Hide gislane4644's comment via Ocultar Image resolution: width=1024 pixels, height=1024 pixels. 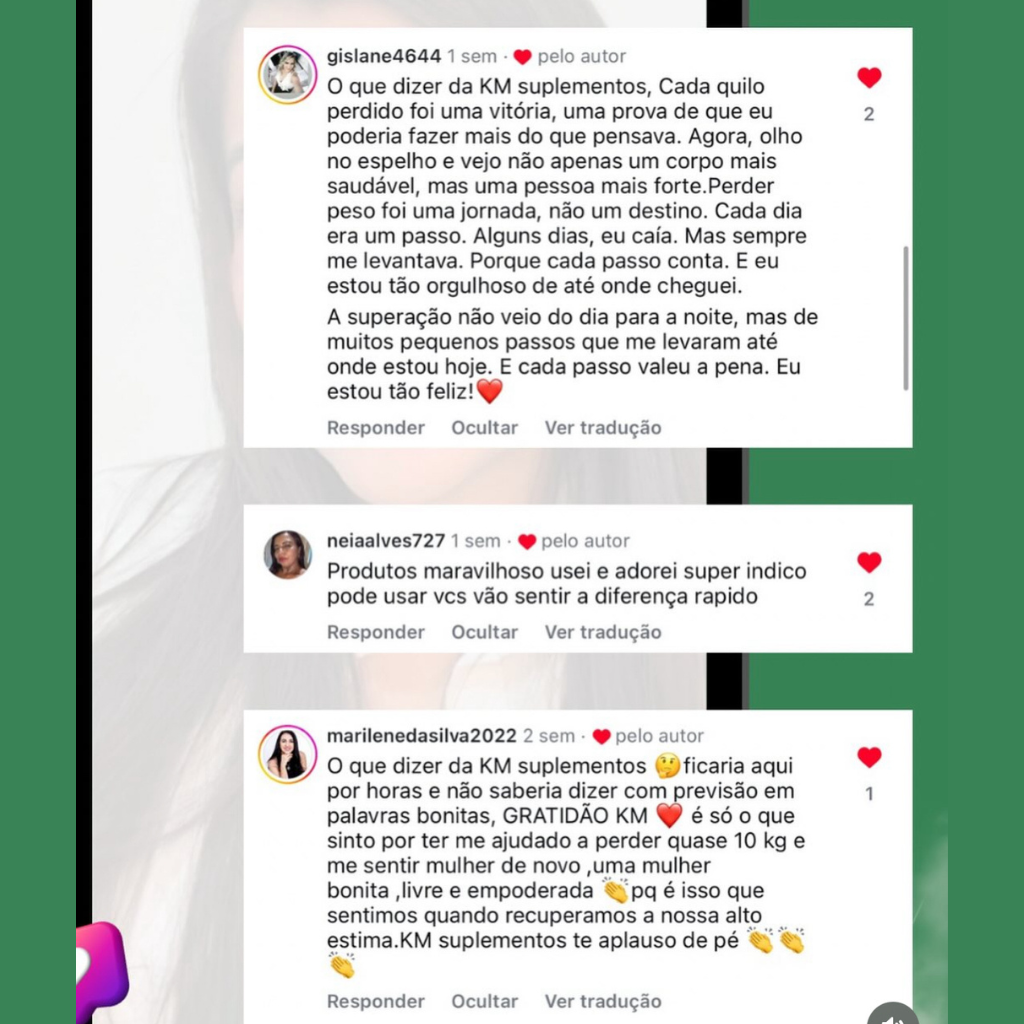point(485,428)
